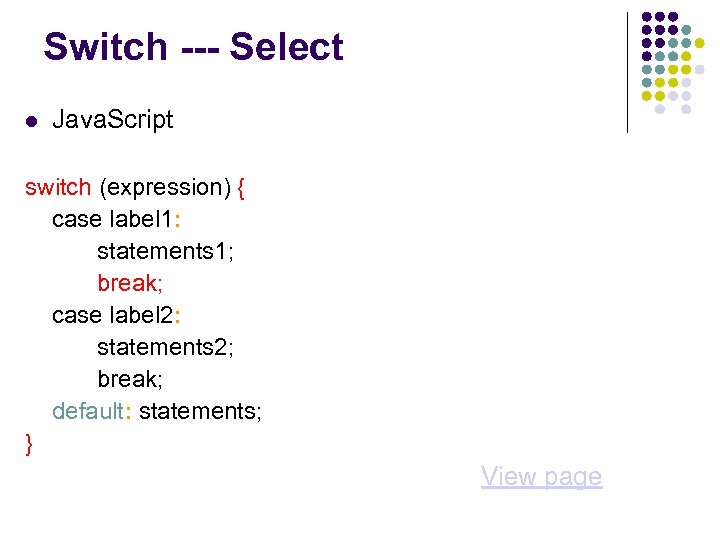Select the case label1 line
This screenshot has height=540, width=720.
(x=115, y=219)
